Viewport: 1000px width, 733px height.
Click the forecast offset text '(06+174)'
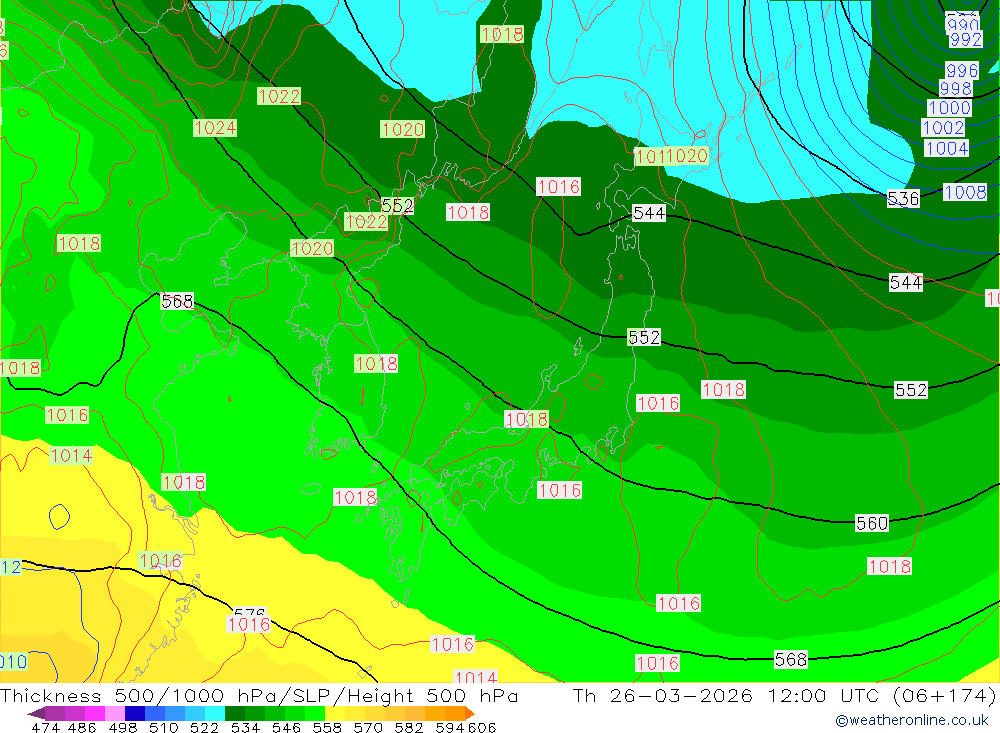pos(945,695)
